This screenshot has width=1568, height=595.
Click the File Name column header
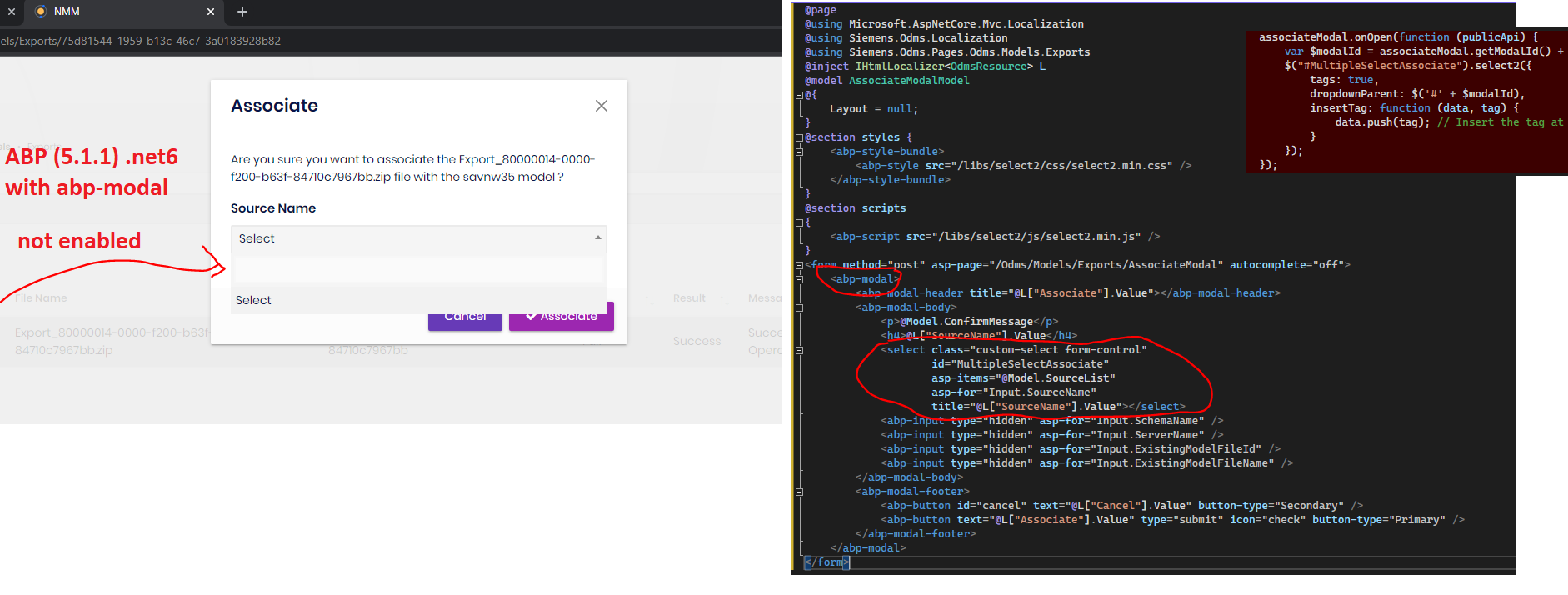coord(41,298)
